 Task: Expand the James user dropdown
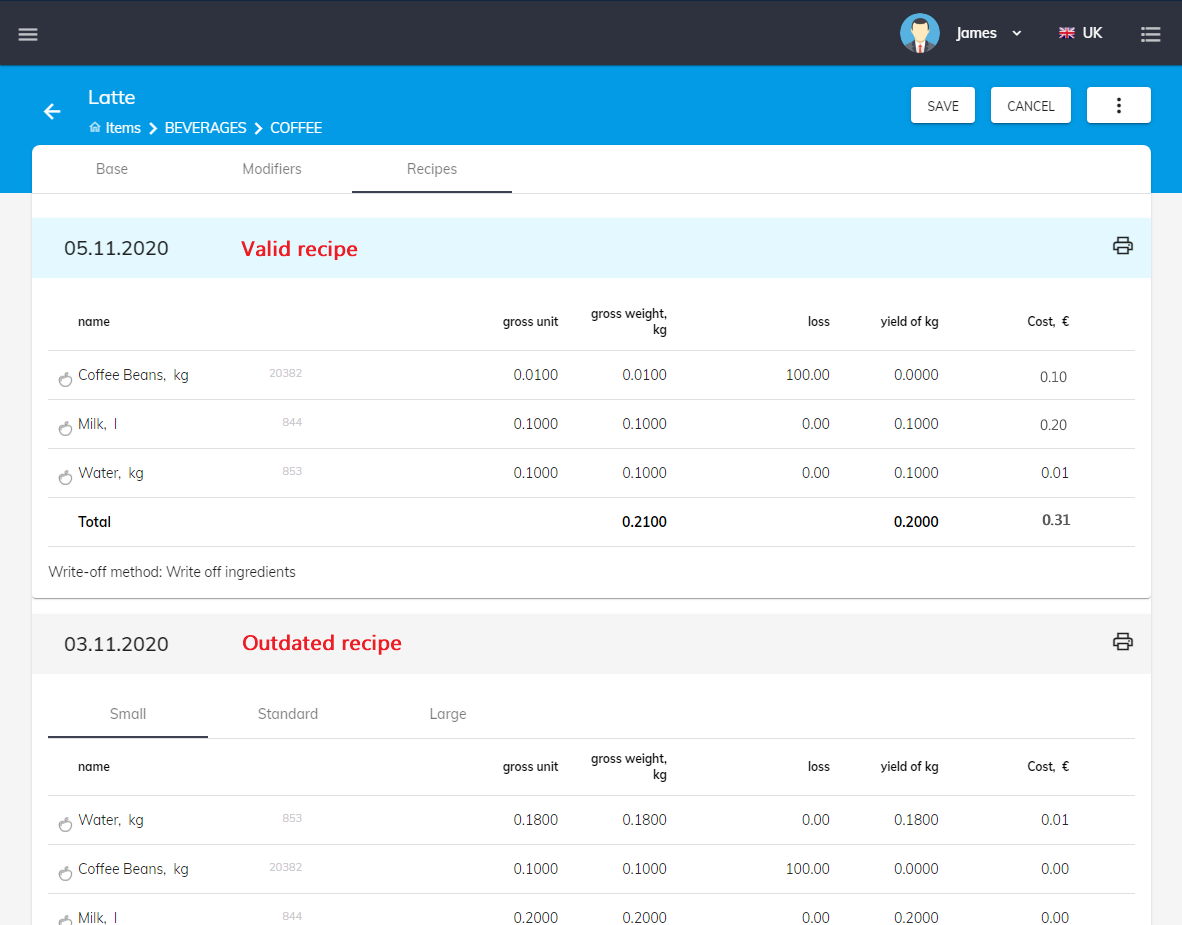coord(1016,33)
